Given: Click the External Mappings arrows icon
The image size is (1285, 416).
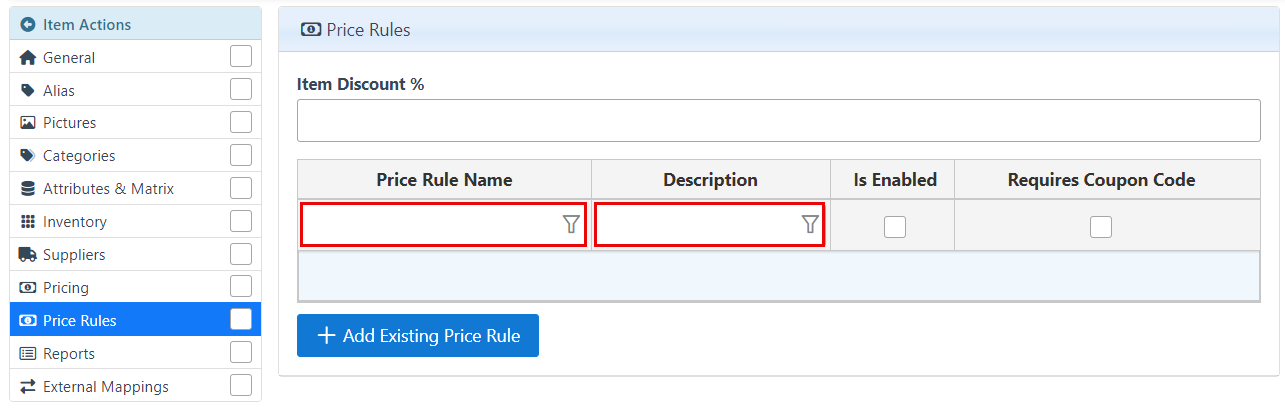Looking at the screenshot, I should coord(28,387).
